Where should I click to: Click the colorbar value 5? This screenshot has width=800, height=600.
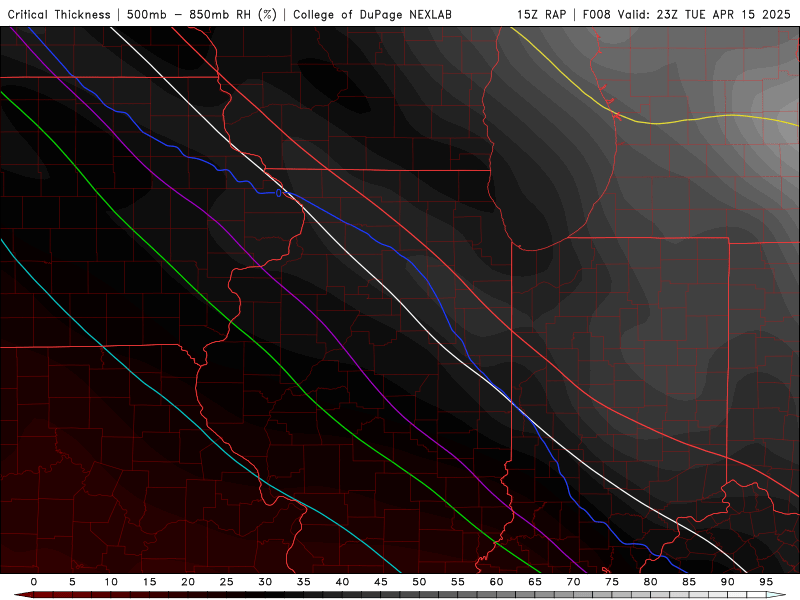click(72, 582)
